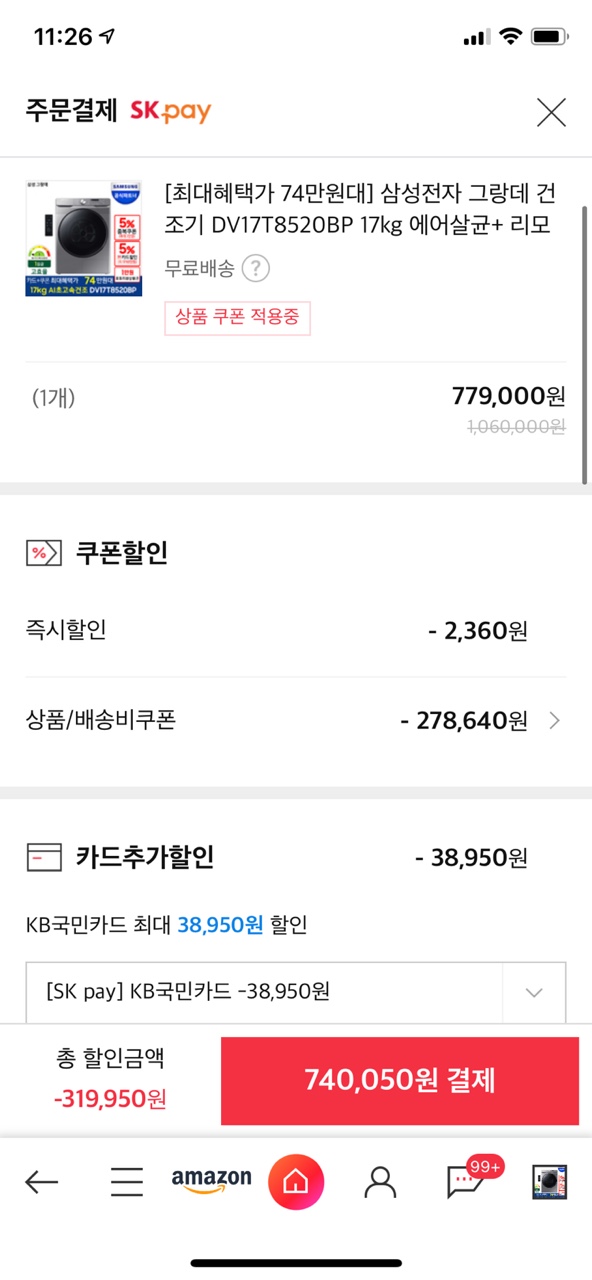The height and width of the screenshot is (1280, 592).
Task: Tap the coupon discount section icon
Action: click(42, 552)
